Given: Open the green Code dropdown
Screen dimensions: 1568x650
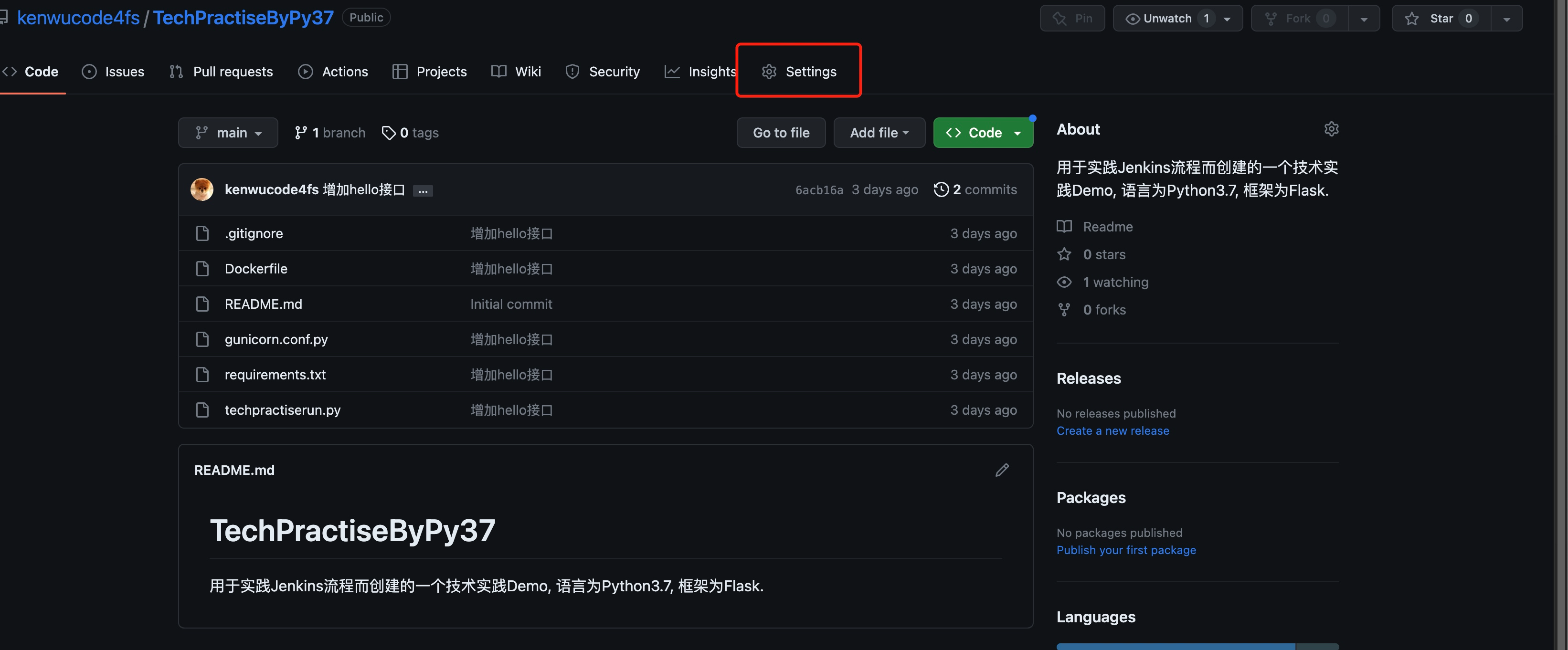Looking at the screenshot, I should [983, 133].
